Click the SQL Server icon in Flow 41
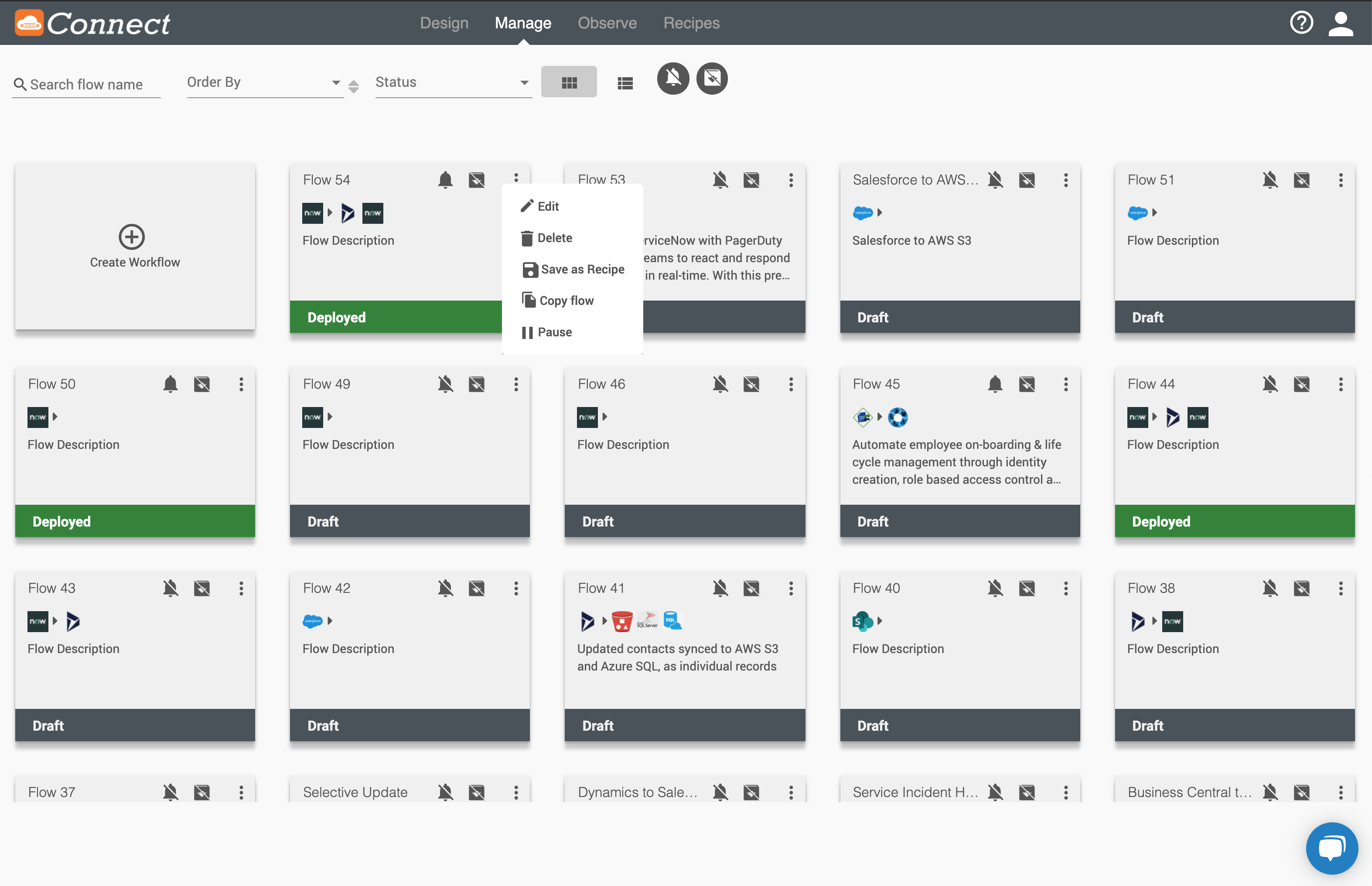Image resolution: width=1372 pixels, height=886 pixels. click(x=648, y=620)
